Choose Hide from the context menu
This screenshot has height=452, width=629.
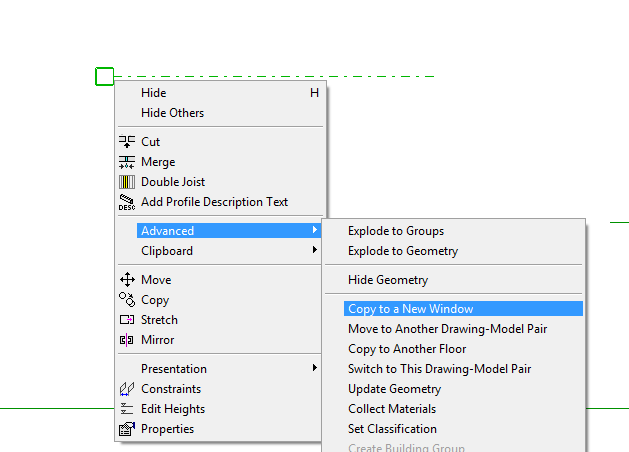(154, 93)
